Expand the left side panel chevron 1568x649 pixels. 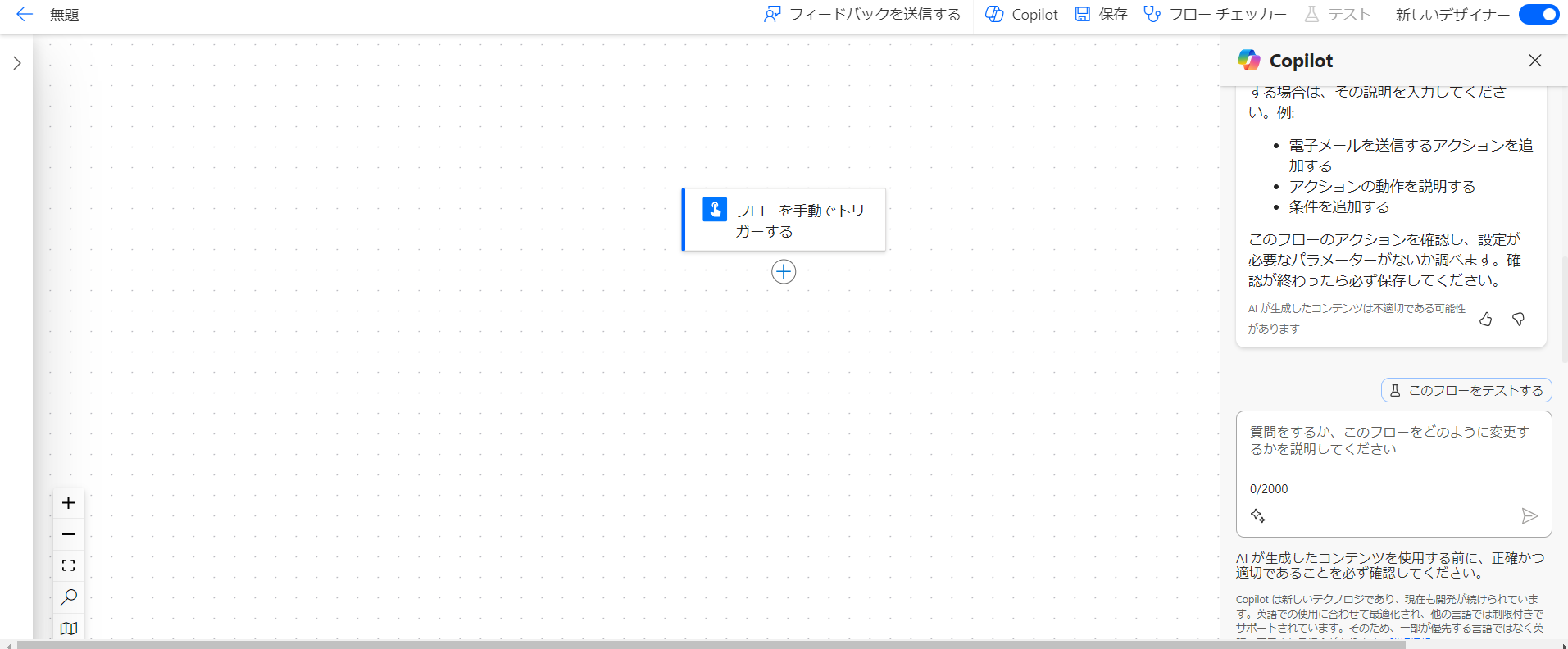click(17, 63)
